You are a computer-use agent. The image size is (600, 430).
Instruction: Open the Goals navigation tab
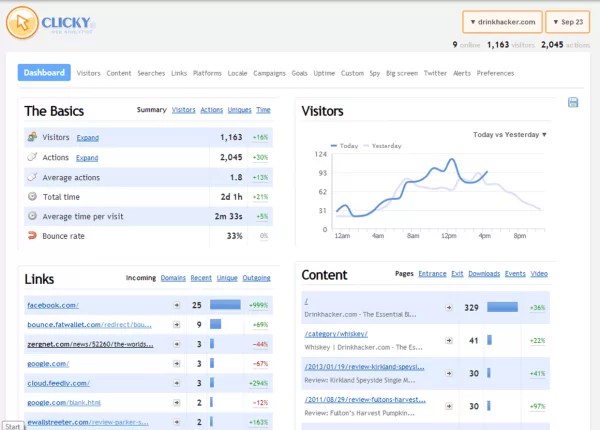299,73
